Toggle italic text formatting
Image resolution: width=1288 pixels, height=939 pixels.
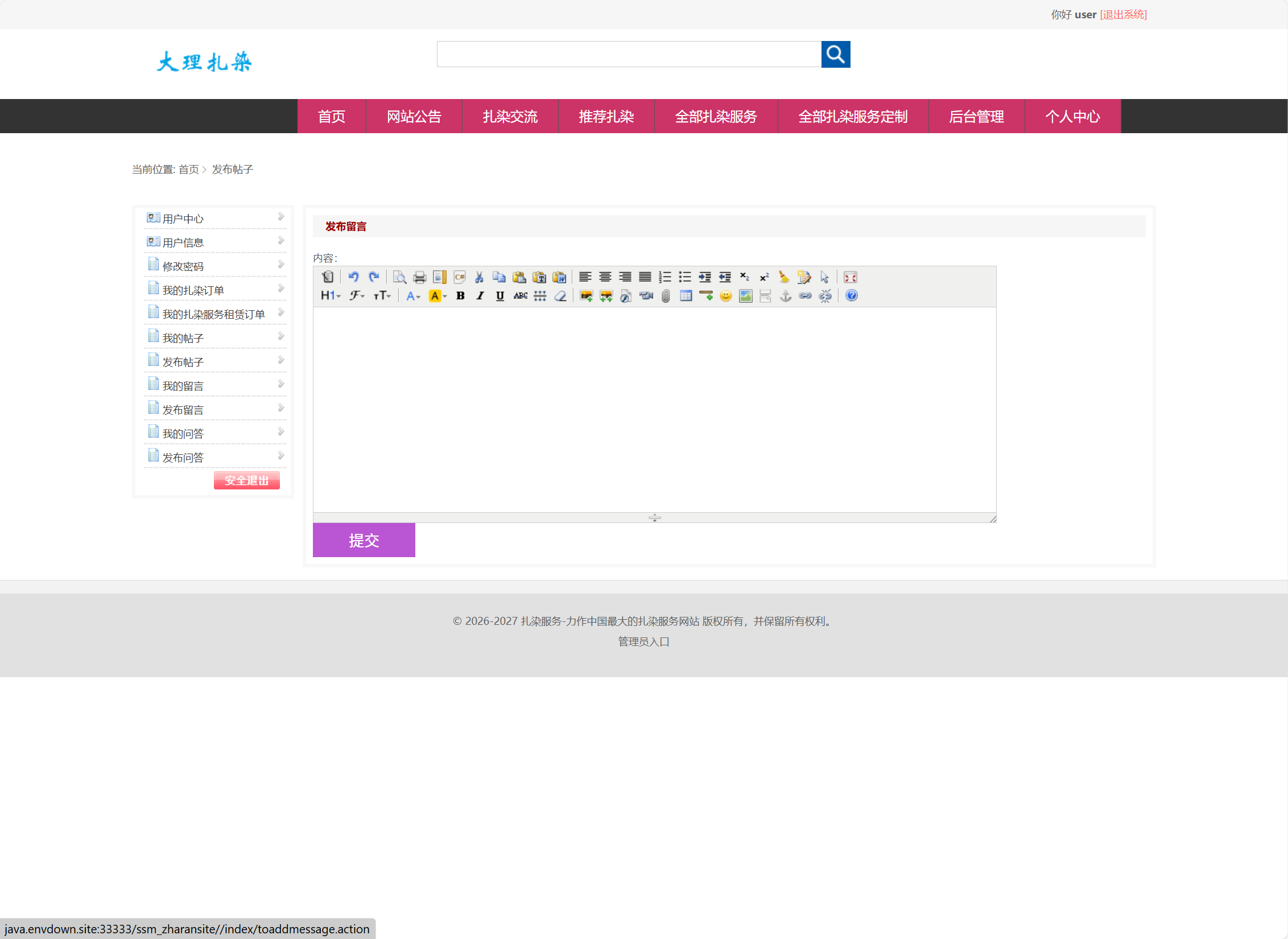[x=480, y=296]
